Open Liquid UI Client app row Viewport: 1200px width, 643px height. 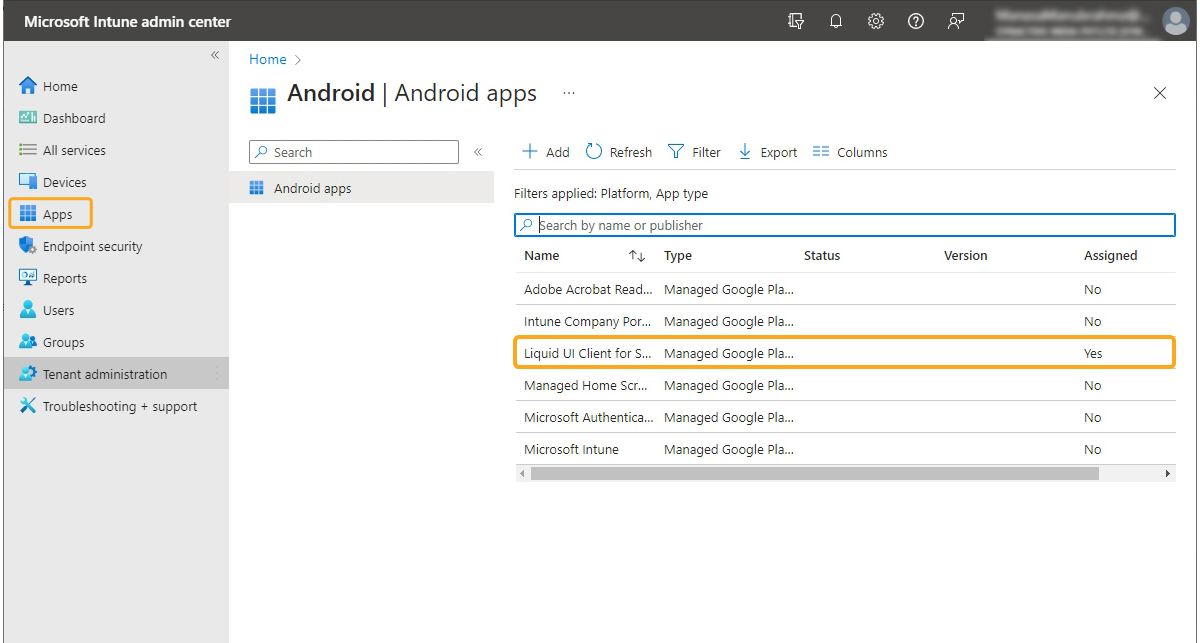point(587,353)
